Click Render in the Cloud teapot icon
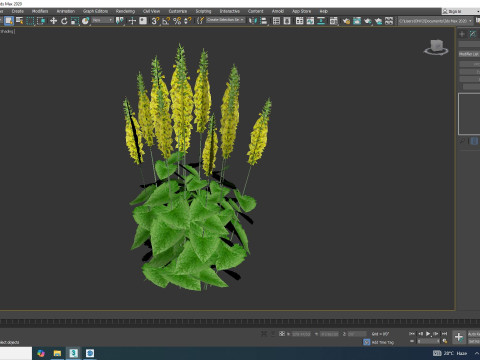This screenshot has width=480, height=360. point(378,21)
